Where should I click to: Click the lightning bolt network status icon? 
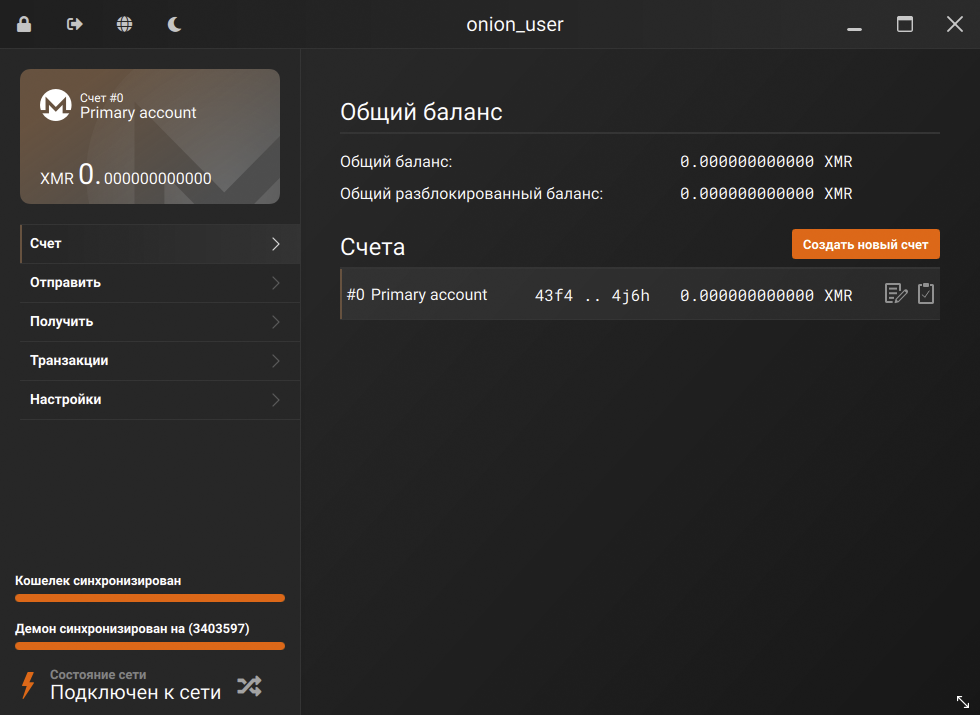click(x=28, y=685)
